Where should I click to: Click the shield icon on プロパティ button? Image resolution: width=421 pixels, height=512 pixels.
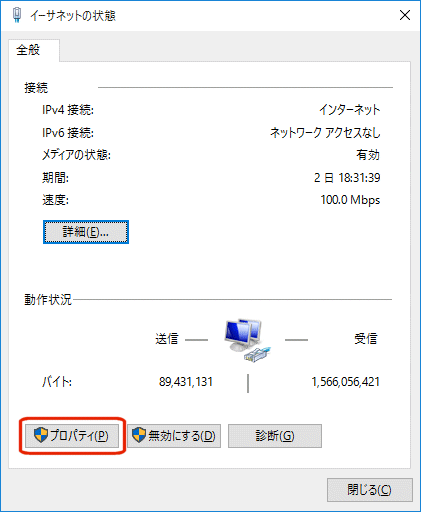(x=41, y=435)
